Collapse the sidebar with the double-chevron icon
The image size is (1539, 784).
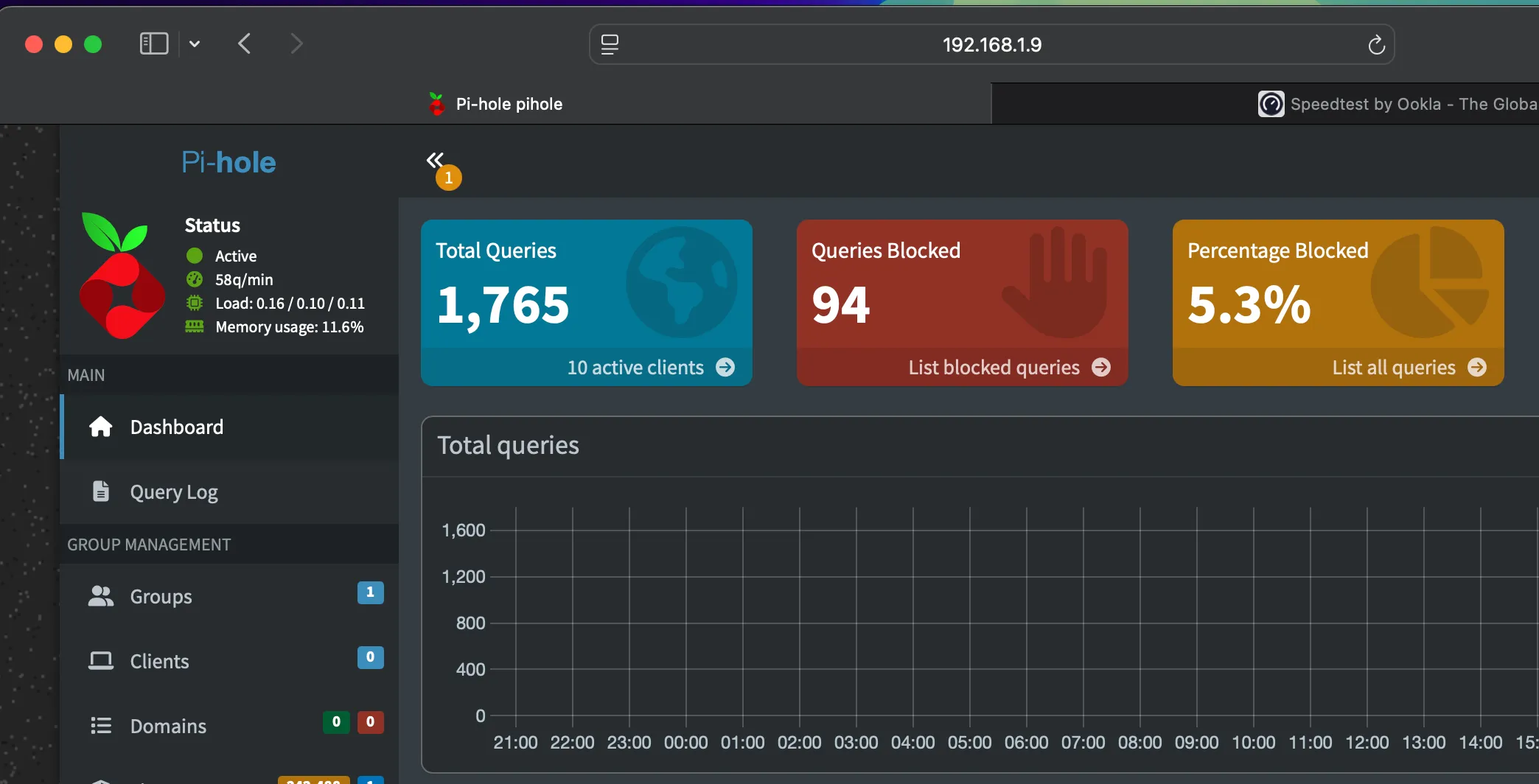tap(434, 160)
